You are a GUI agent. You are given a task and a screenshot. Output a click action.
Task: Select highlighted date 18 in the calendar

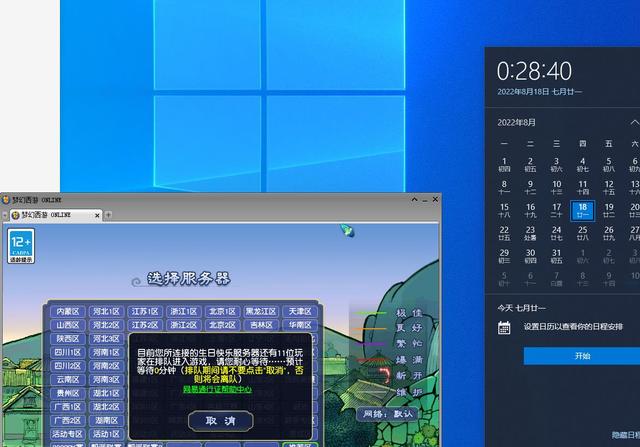click(x=582, y=210)
